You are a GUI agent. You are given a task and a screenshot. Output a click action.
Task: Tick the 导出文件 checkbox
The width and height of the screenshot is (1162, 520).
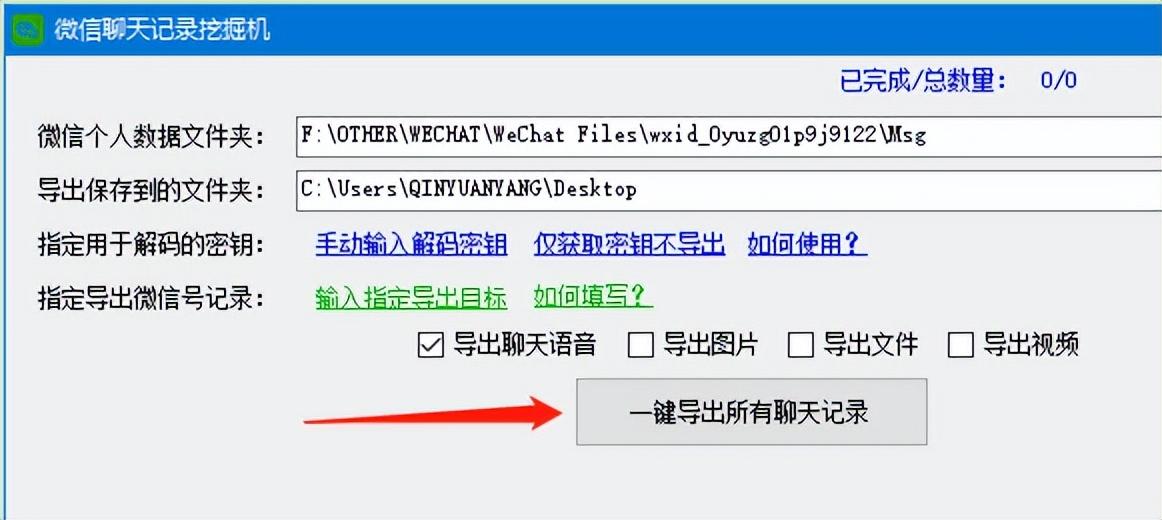[801, 345]
